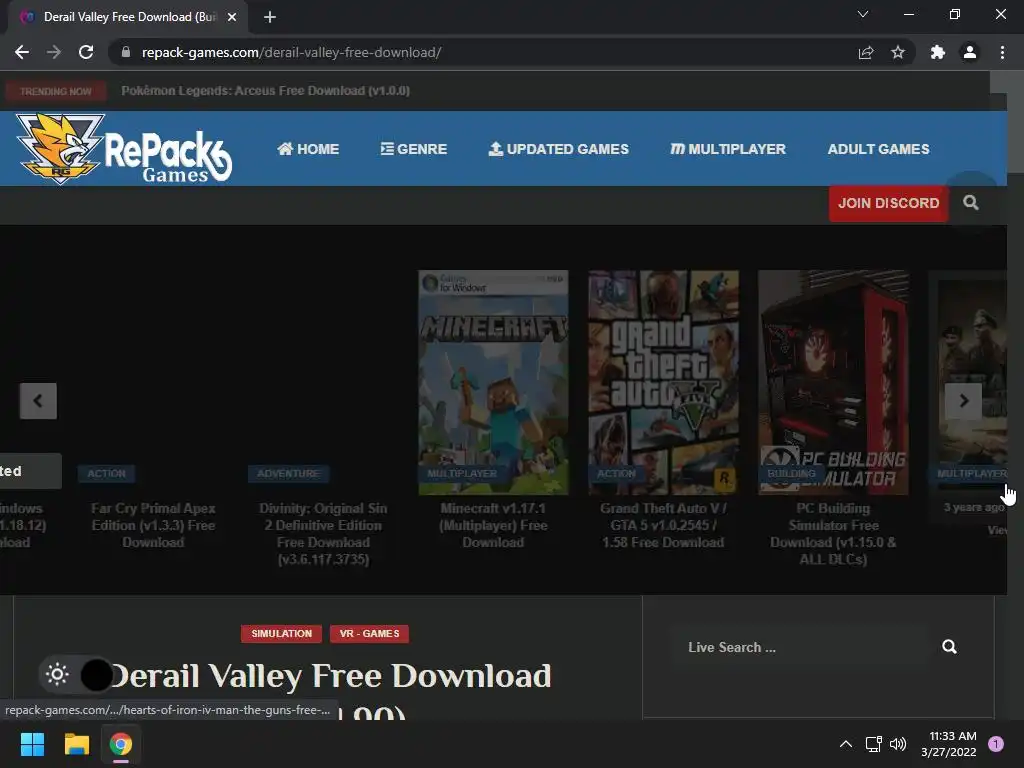The height and width of the screenshot is (768, 1024).
Task: Click the RePack Games logo
Action: pos(124,149)
